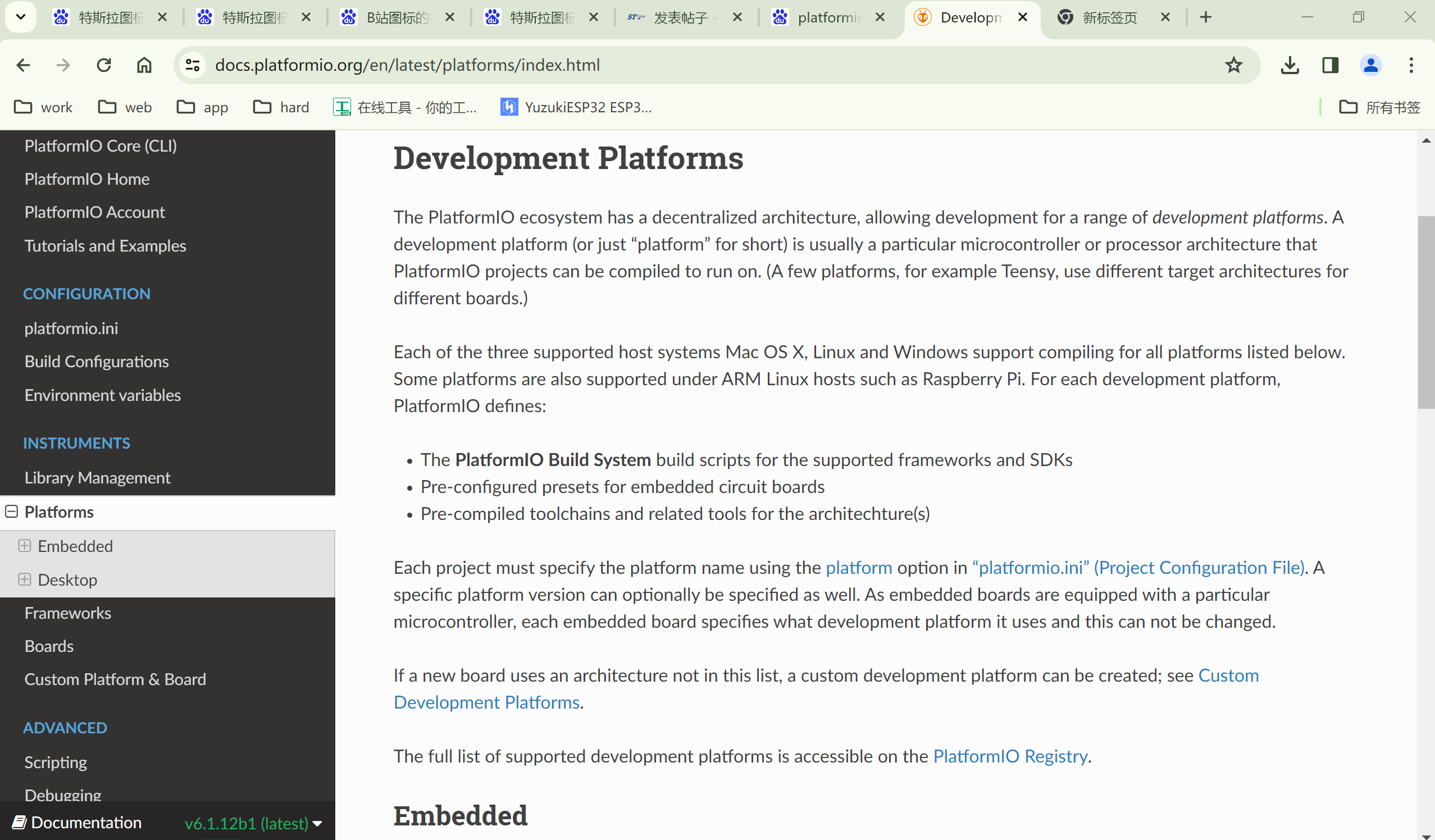1435x840 pixels.
Task: Open the hard bookmarks folder
Action: point(281,107)
